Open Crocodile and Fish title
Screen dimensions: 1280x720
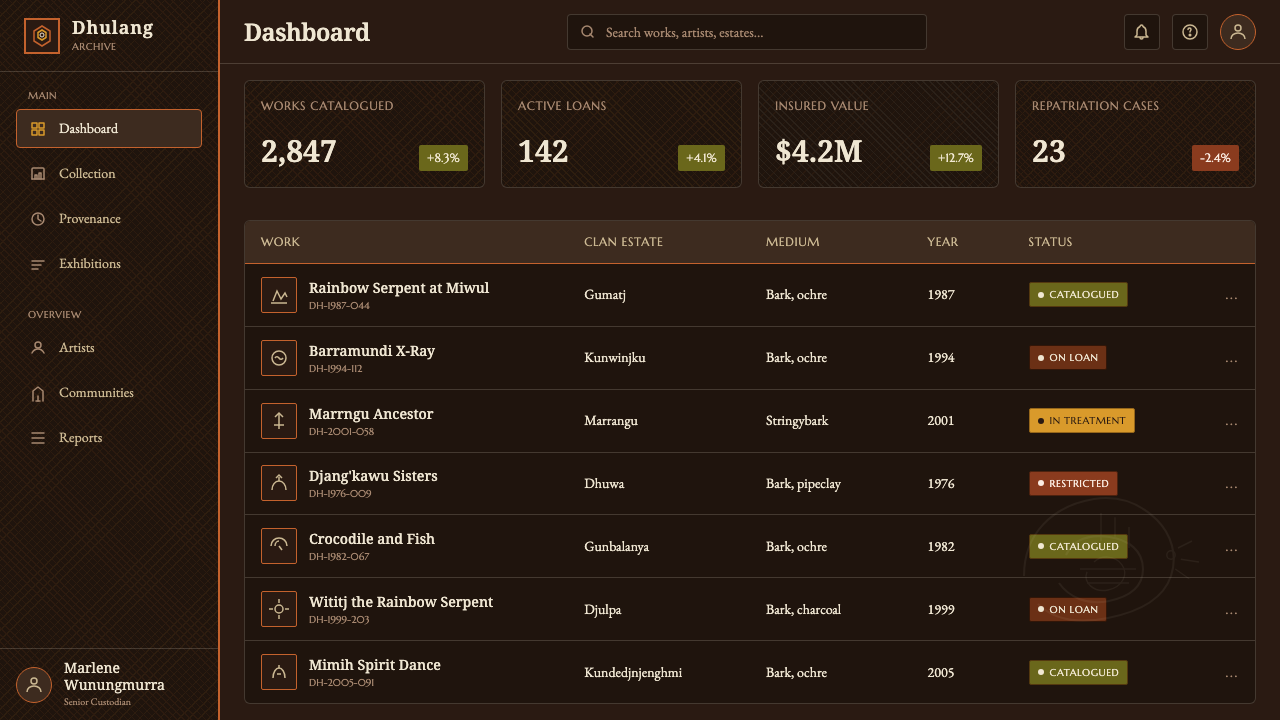[372, 539]
